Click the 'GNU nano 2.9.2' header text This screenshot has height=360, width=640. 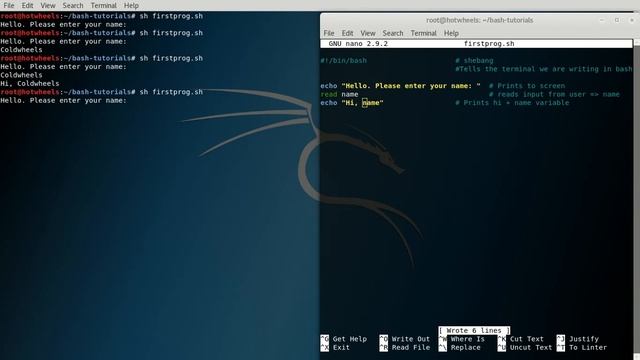(358, 44)
